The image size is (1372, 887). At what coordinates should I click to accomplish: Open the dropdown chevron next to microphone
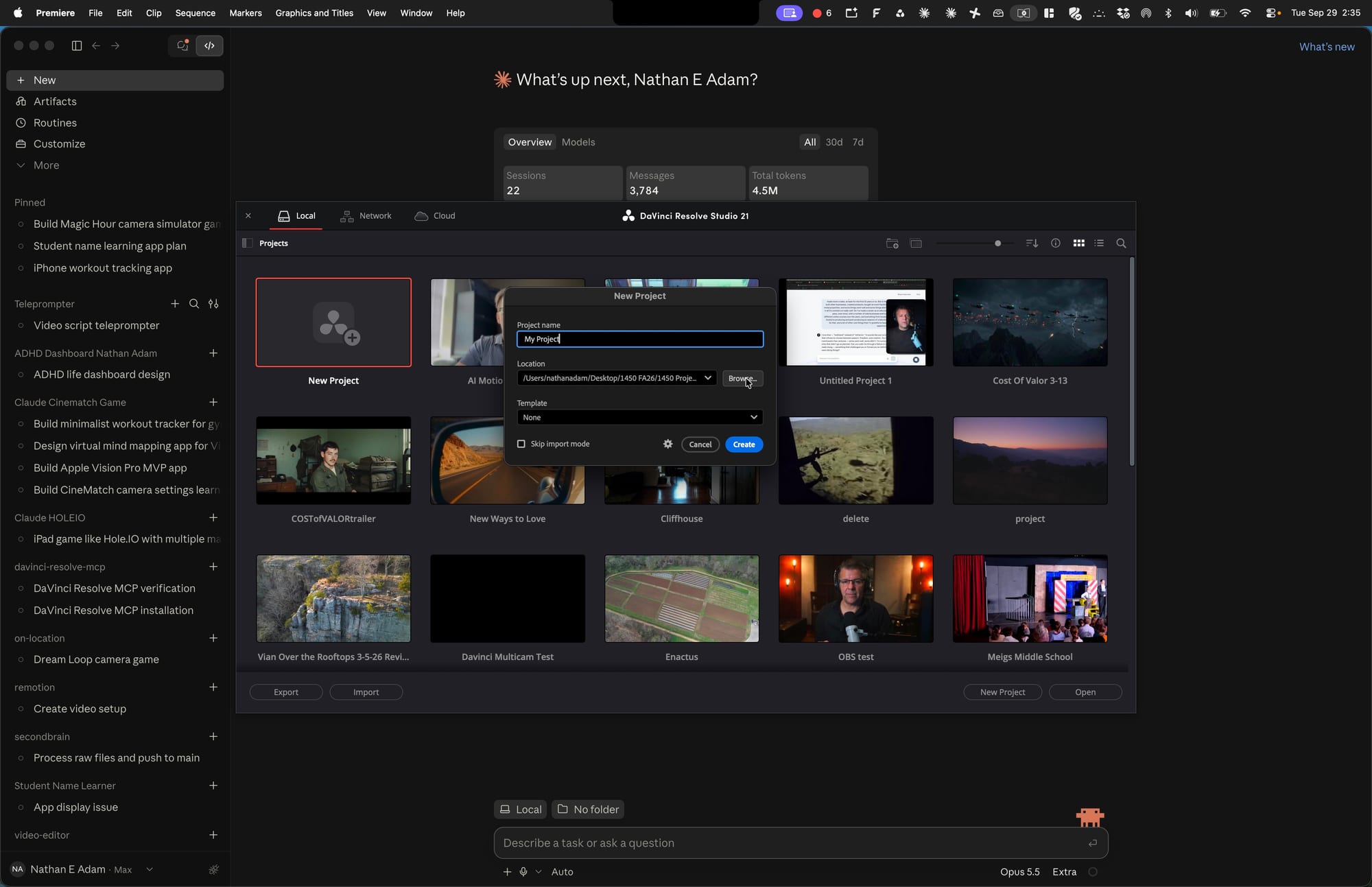point(539,872)
